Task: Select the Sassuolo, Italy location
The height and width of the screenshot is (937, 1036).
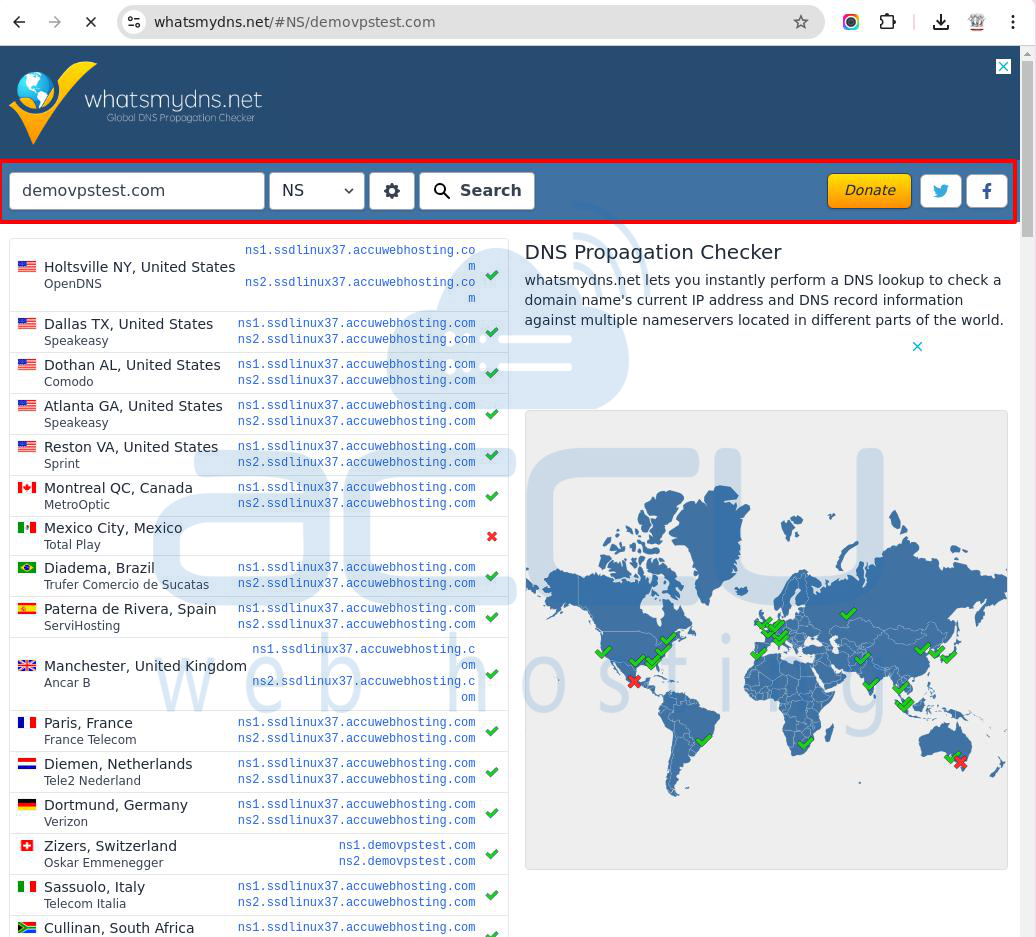Action: [x=94, y=887]
